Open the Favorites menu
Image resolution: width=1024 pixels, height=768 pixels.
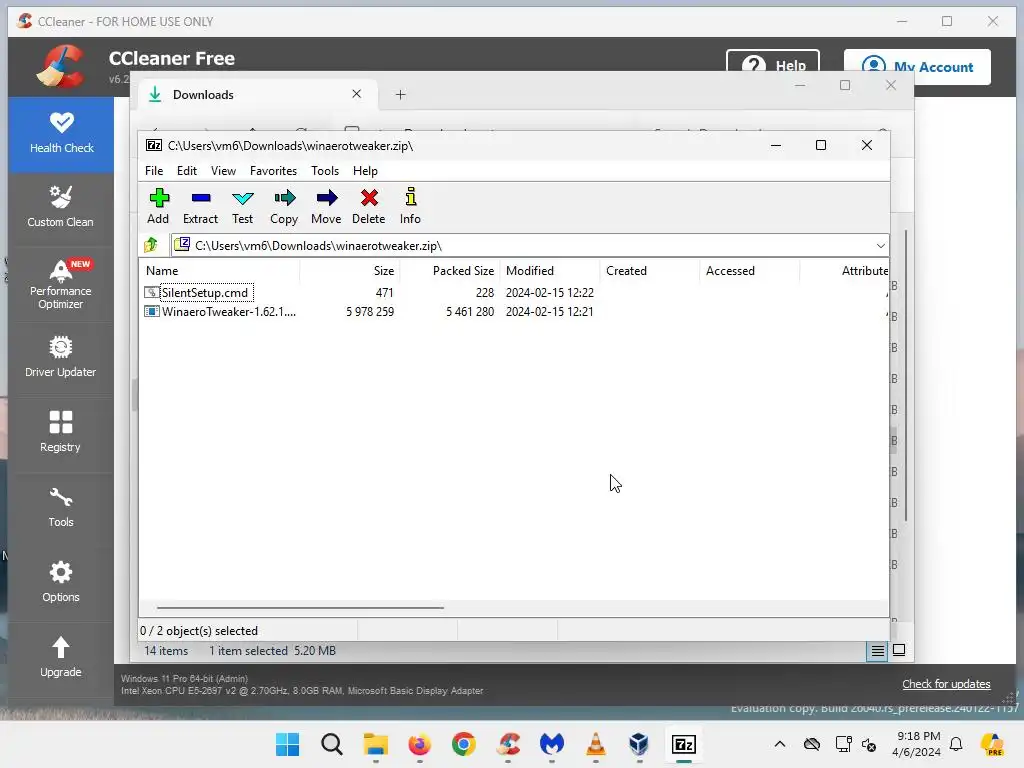click(273, 170)
